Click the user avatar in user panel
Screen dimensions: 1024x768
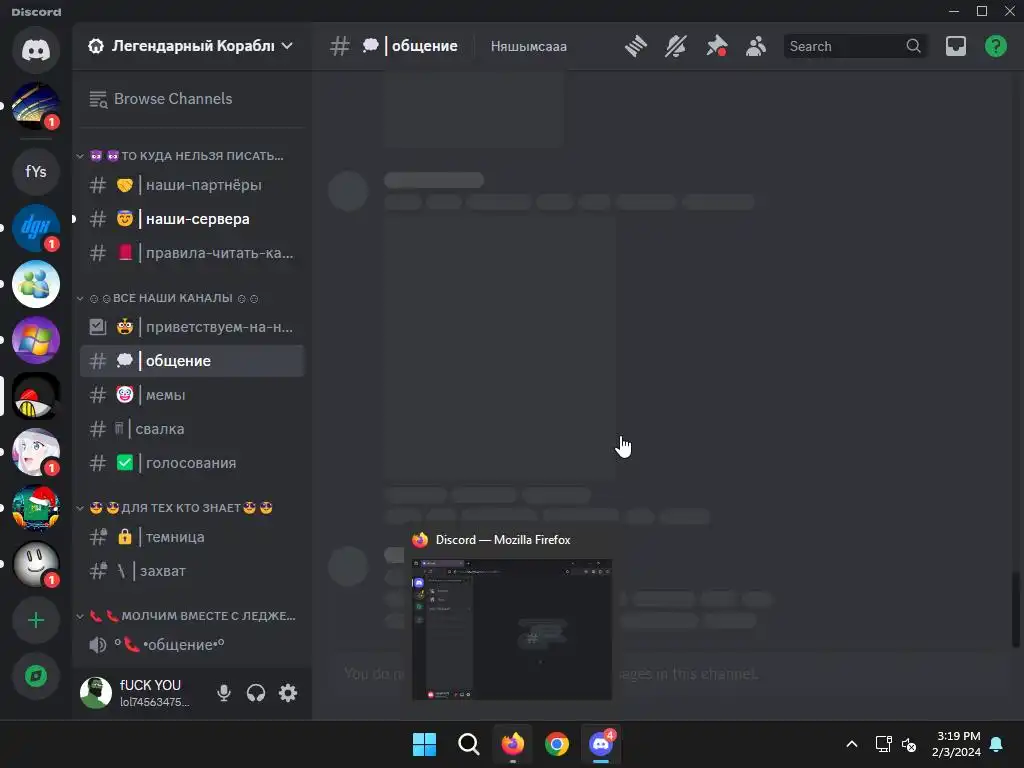click(96, 693)
